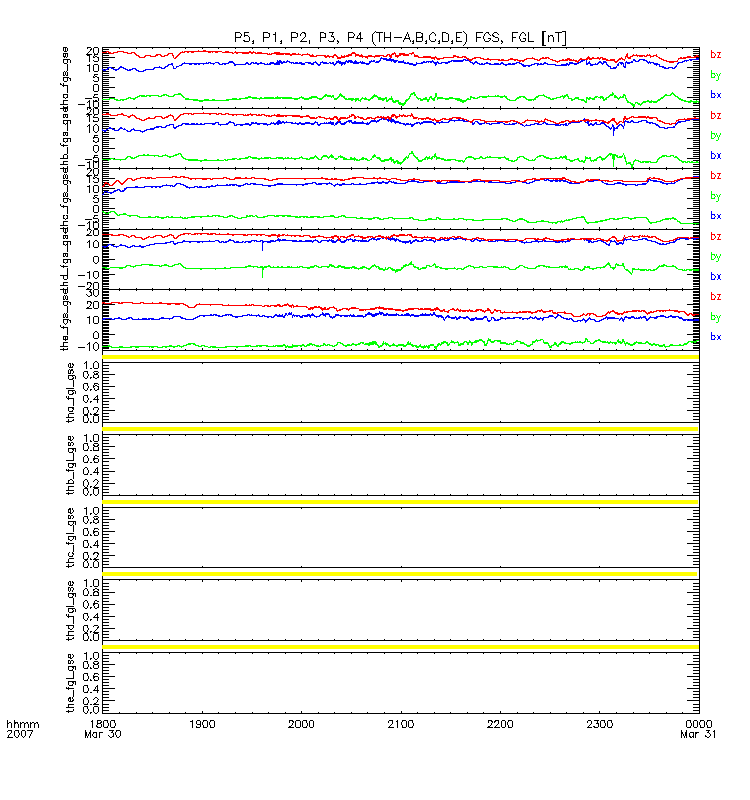
Task: Click the 0.8 tick label in thd_fgl_gse panel
Action: pyautogui.click(x=91, y=593)
